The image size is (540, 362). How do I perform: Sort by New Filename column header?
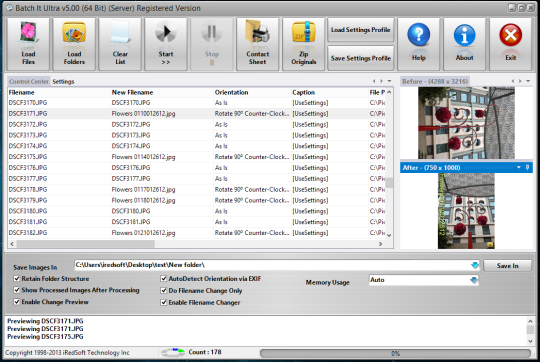pos(162,92)
